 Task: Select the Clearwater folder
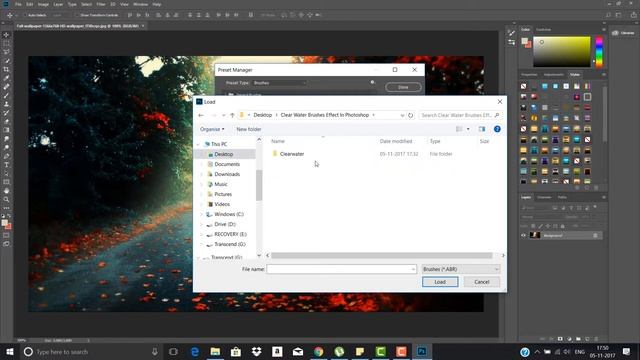pyautogui.click(x=292, y=154)
